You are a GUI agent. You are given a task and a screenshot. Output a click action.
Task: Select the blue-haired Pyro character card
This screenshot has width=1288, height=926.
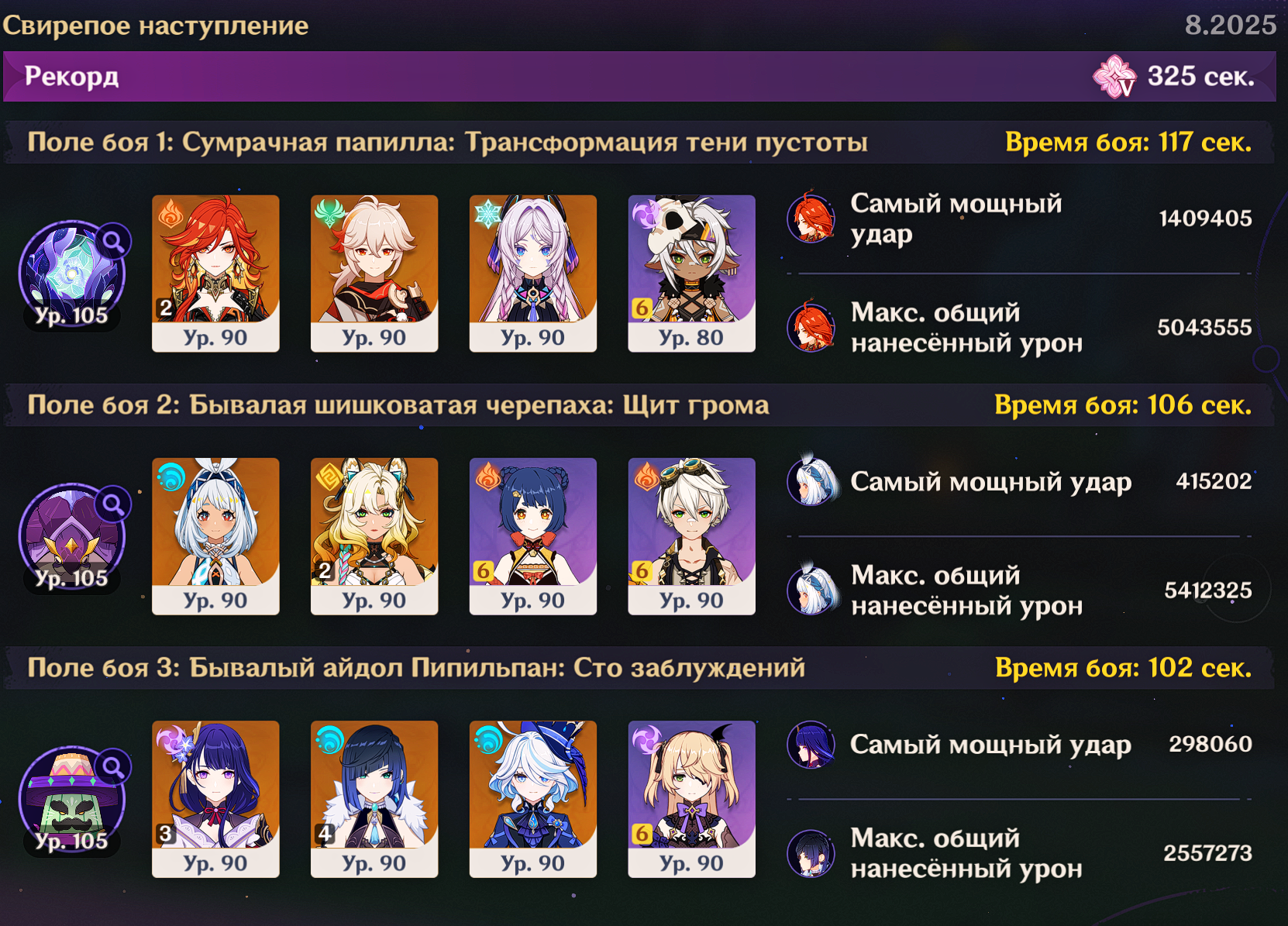click(x=533, y=536)
